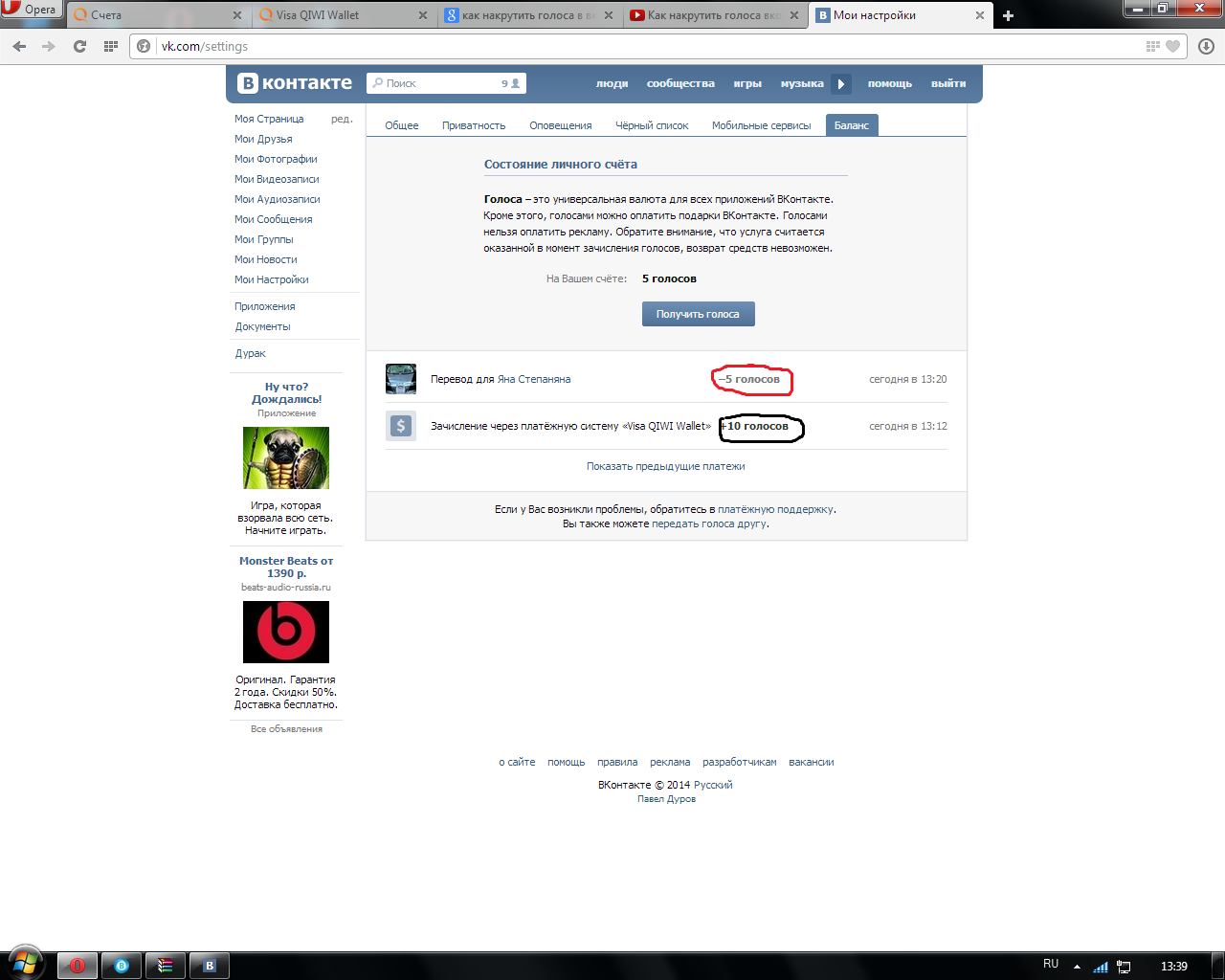This screenshot has width=1225, height=980.
Task: Click "ред." next to Моя Страница
Action: (x=342, y=119)
